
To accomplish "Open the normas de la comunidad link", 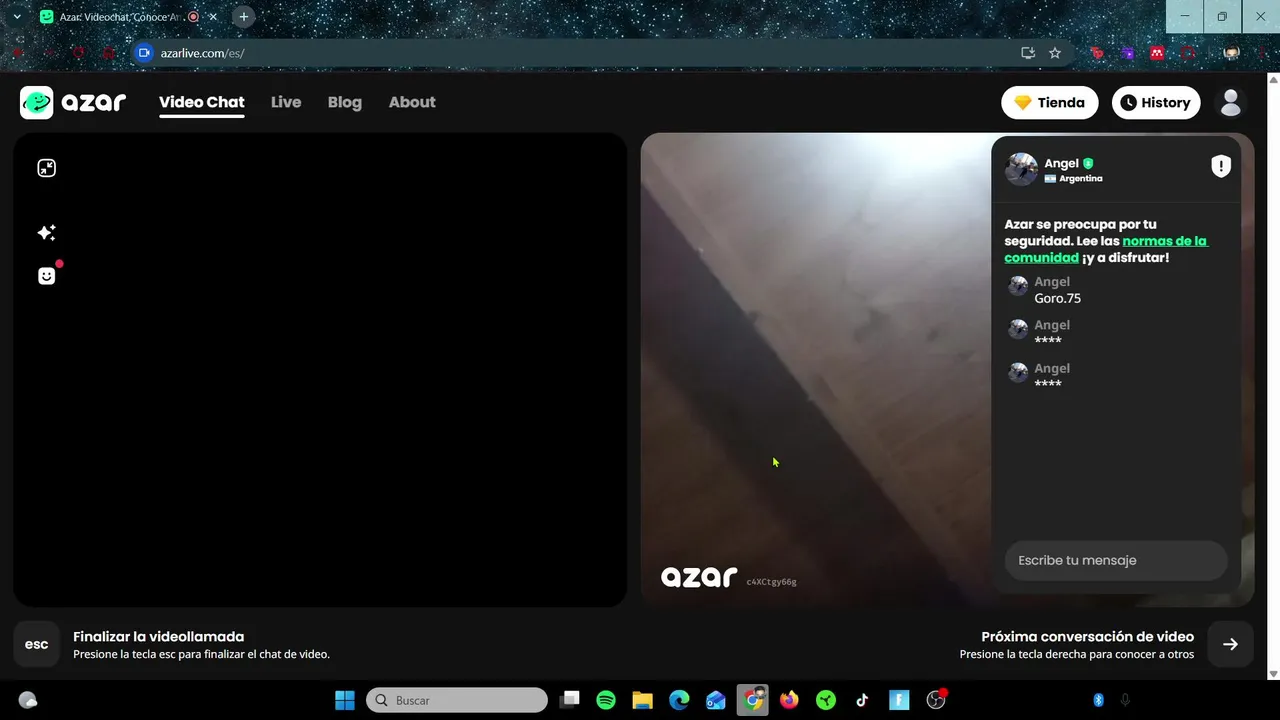I will click(x=1106, y=249).
